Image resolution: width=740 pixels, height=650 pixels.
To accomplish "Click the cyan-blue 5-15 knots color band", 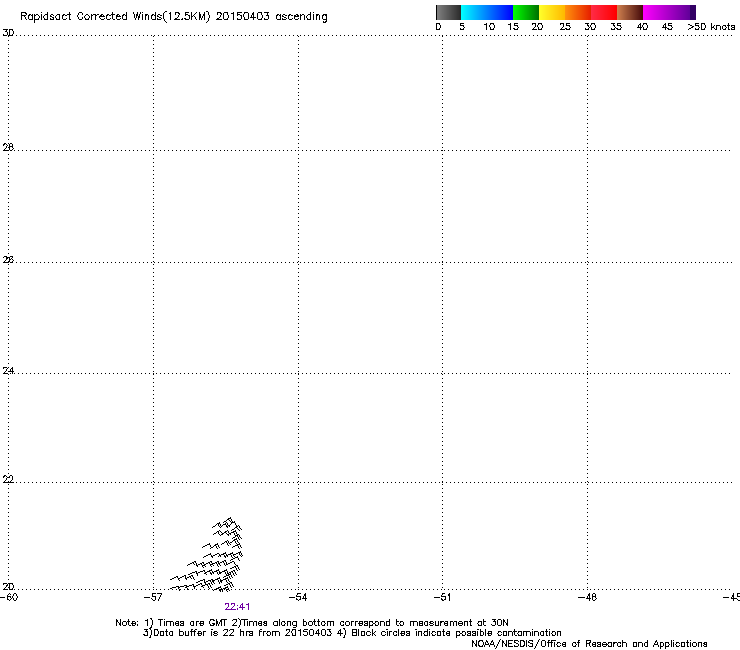I will coord(487,12).
